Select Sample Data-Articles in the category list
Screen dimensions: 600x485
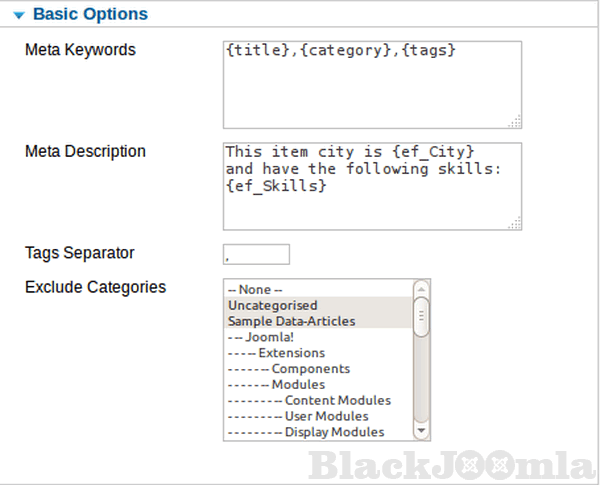coord(291,321)
